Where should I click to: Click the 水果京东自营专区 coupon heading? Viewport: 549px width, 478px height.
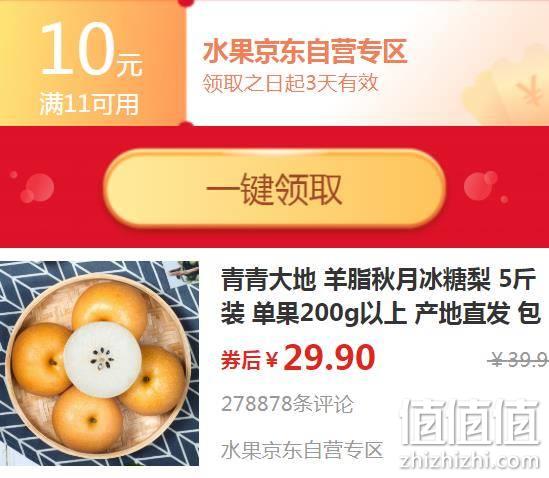(305, 52)
